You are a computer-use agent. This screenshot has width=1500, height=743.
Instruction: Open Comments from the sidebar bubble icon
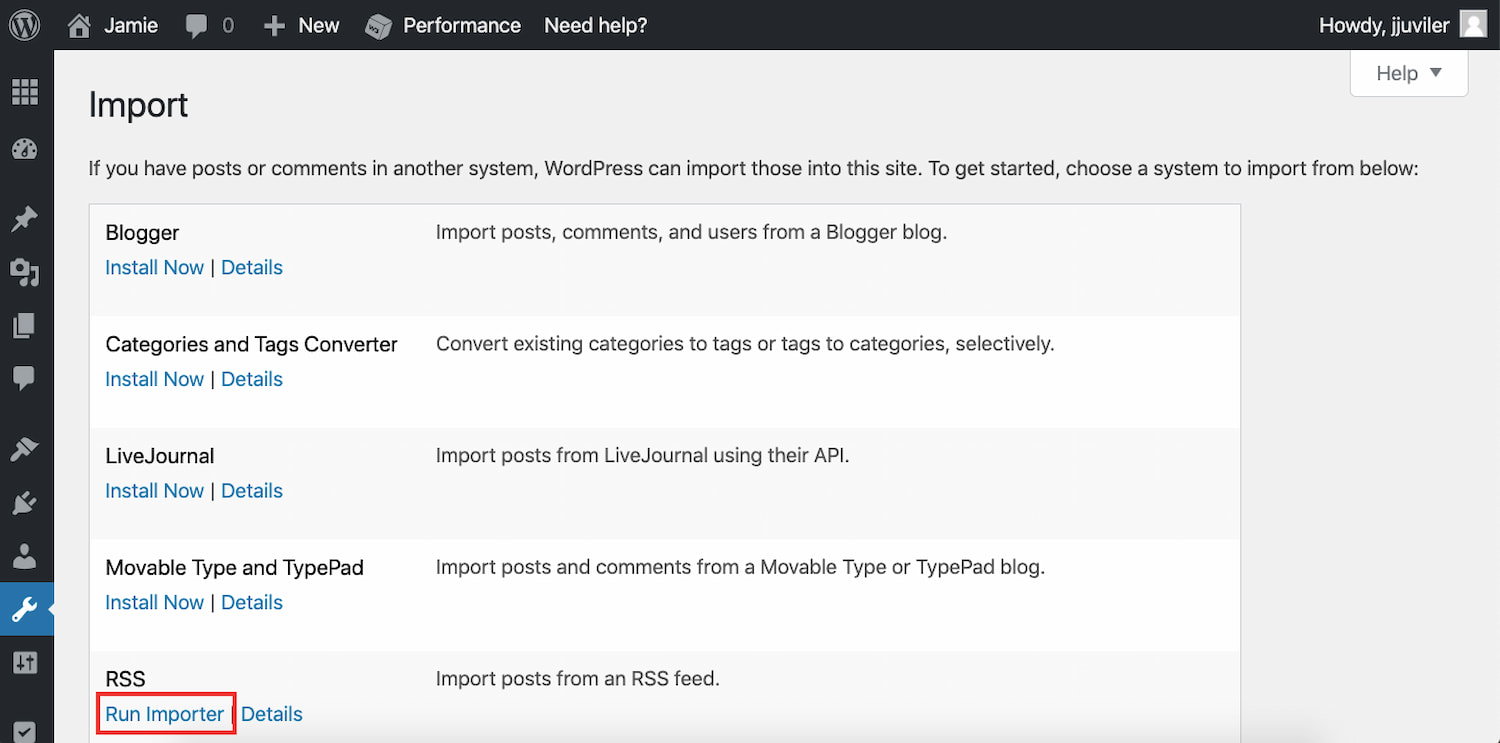(24, 378)
